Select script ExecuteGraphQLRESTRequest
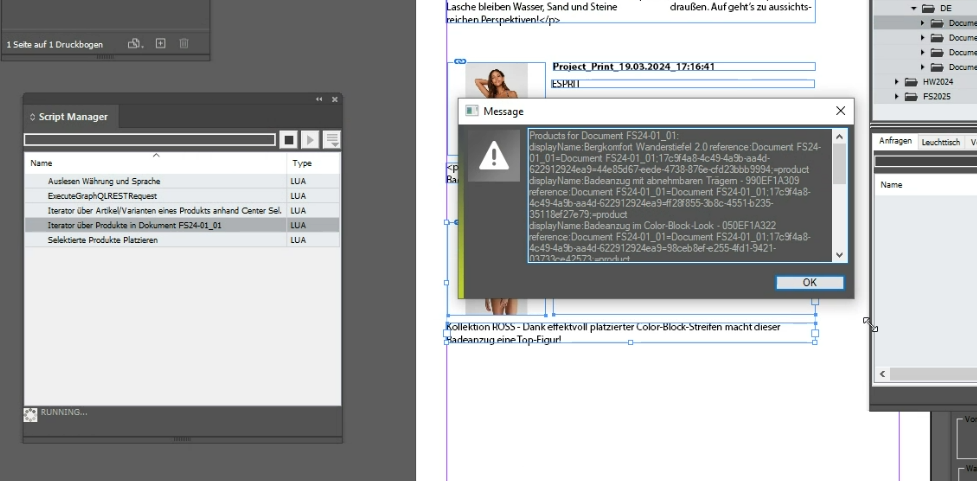The width and height of the screenshot is (977, 481). click(x=182, y=196)
